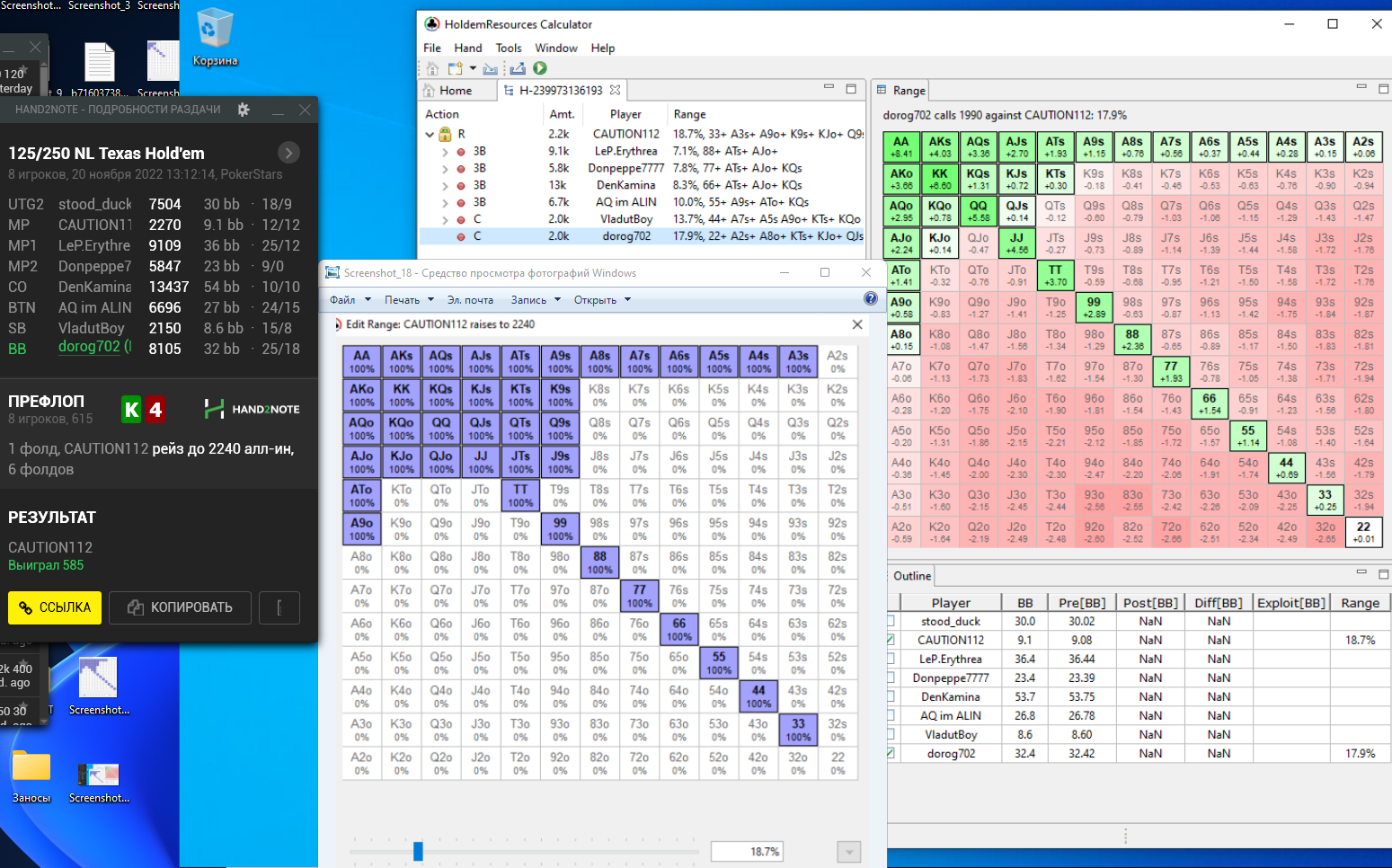The width and height of the screenshot is (1392, 868).
Task: Open the Recycle Bin on the desktop
Action: [215, 36]
